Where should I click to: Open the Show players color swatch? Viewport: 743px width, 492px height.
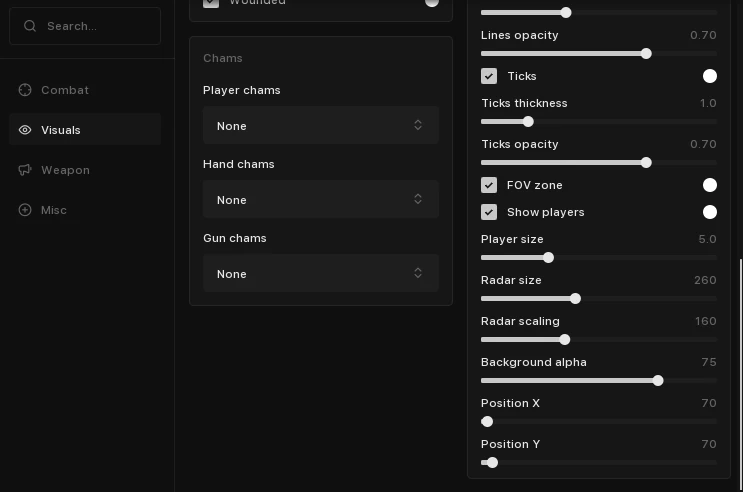(710, 212)
